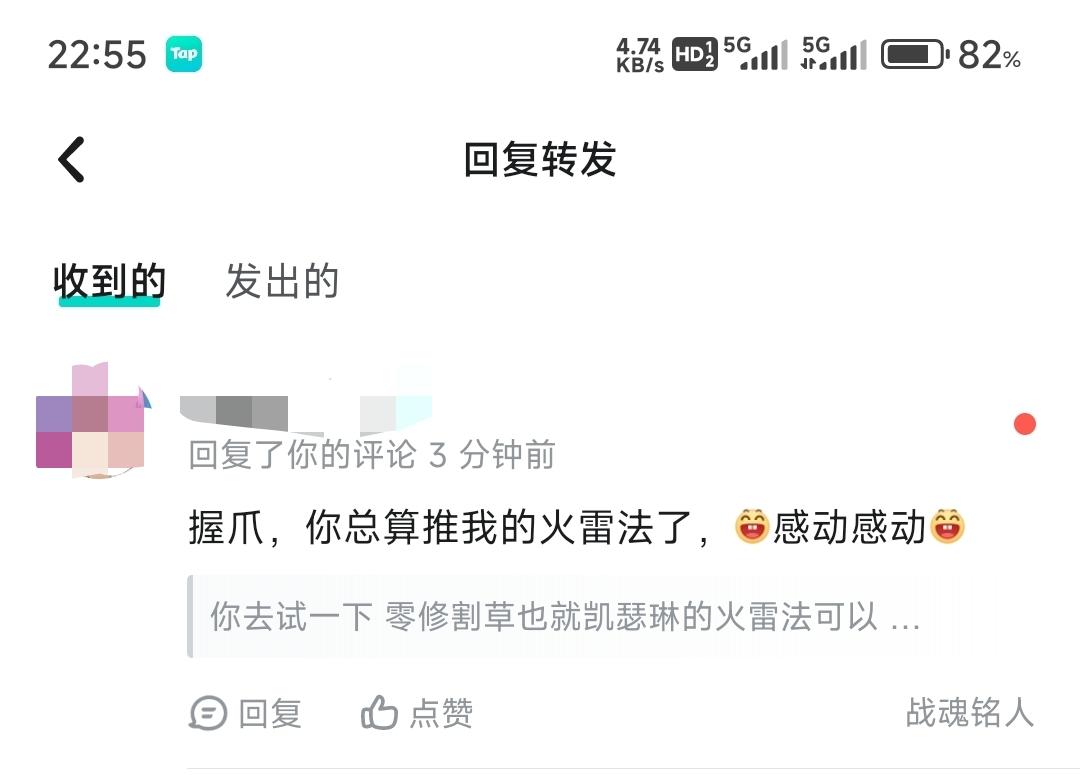Tap the red unread dot indicator
The image size is (1080, 780).
click(1025, 424)
